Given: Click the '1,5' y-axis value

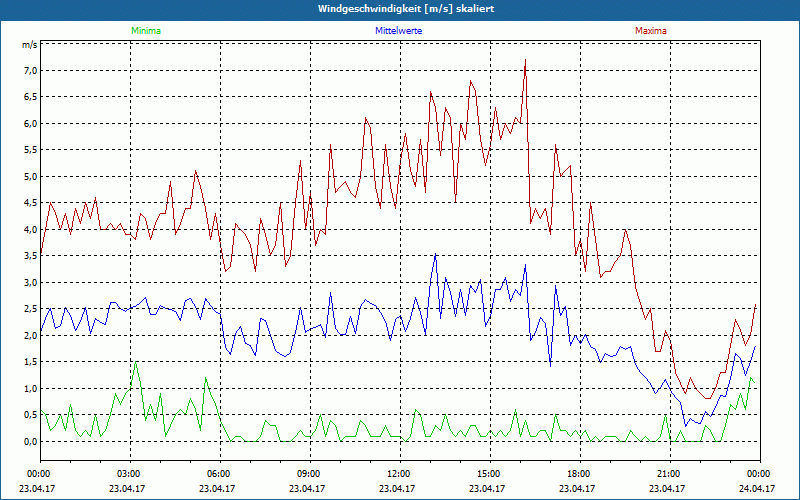Looking at the screenshot, I should tap(30, 362).
